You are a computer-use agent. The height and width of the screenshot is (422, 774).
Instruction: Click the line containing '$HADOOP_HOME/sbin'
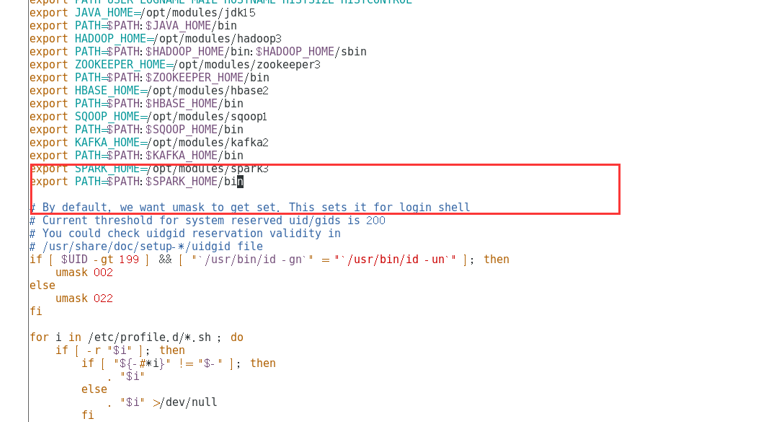[197, 52]
